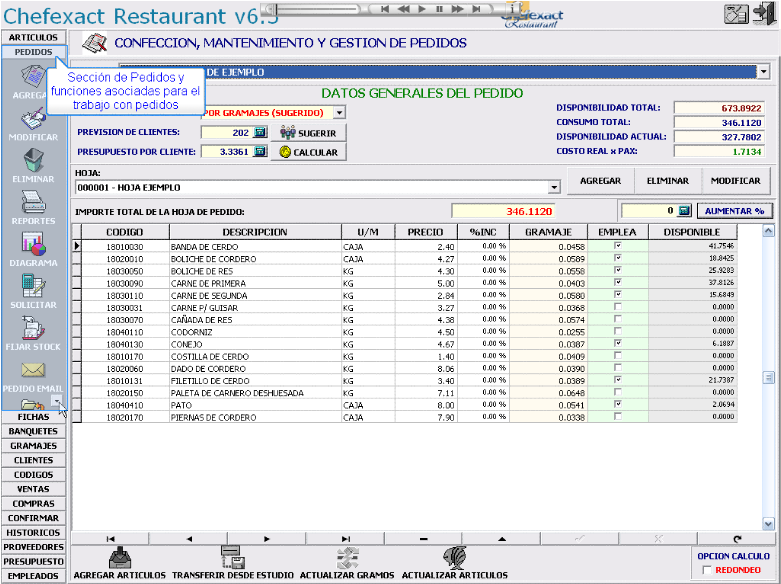Click the edit record up-triangle navigator button
Viewport: 781px width, 584px height.
[502, 539]
